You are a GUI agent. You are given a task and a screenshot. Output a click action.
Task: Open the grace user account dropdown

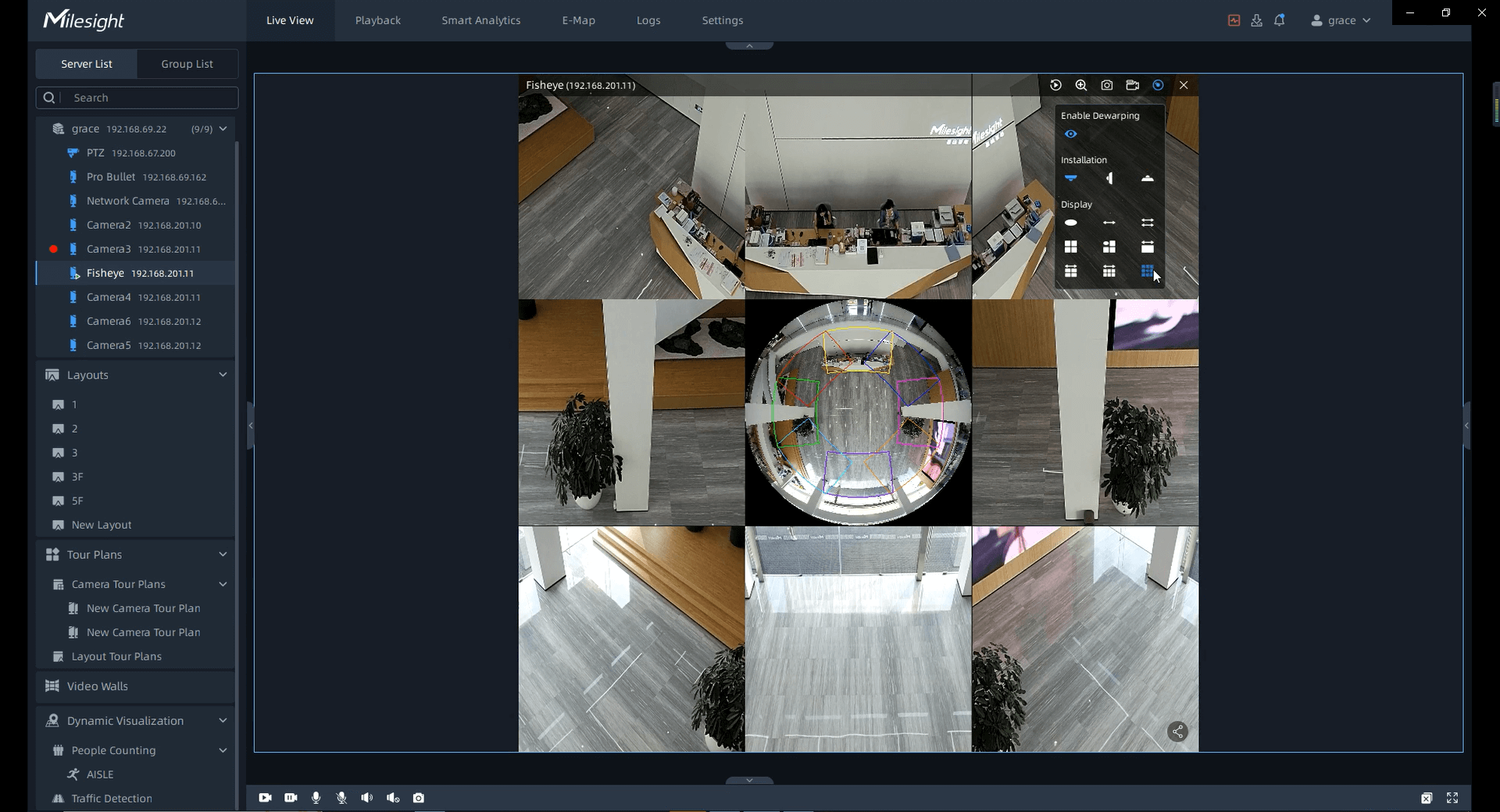1341,20
